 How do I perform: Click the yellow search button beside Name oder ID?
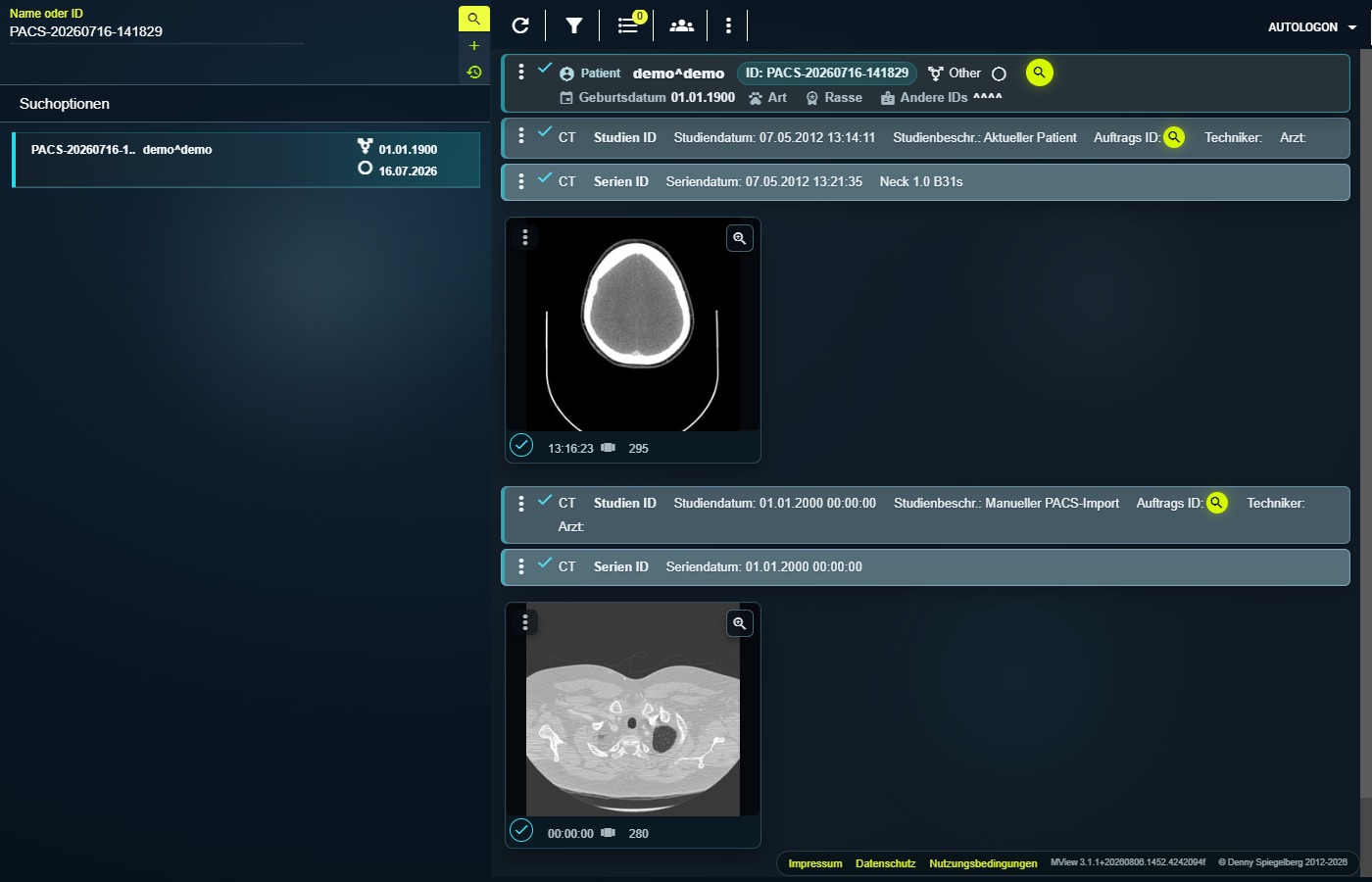(x=473, y=19)
